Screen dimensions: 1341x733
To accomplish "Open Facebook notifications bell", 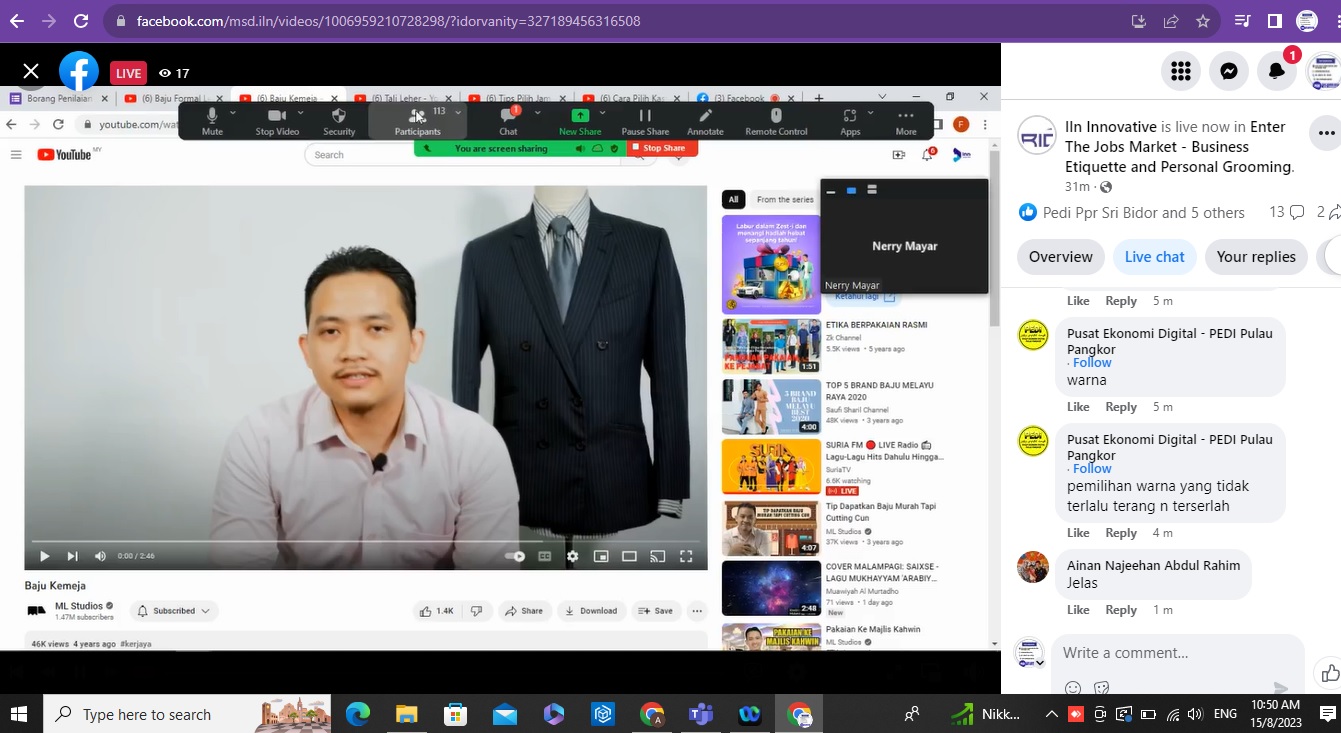I will [x=1277, y=71].
